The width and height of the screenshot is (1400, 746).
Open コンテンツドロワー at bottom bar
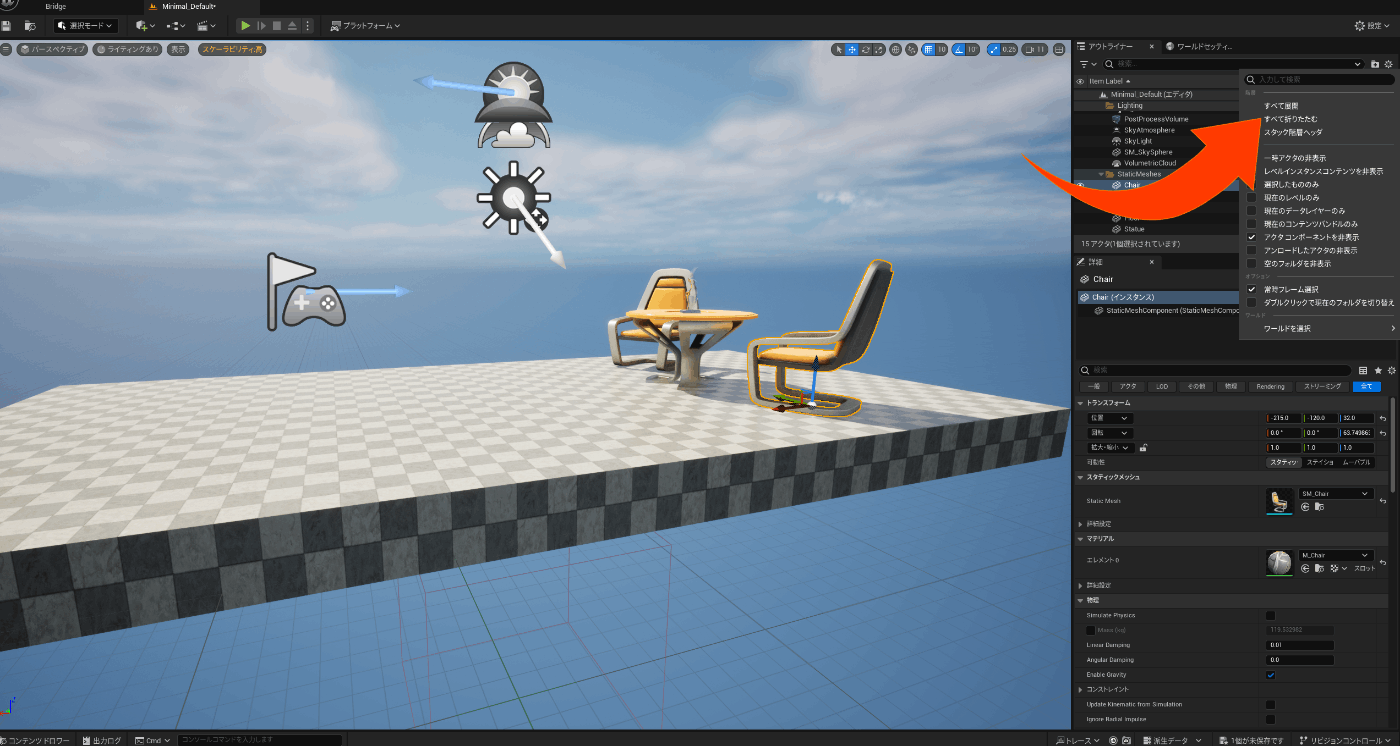coord(36,740)
